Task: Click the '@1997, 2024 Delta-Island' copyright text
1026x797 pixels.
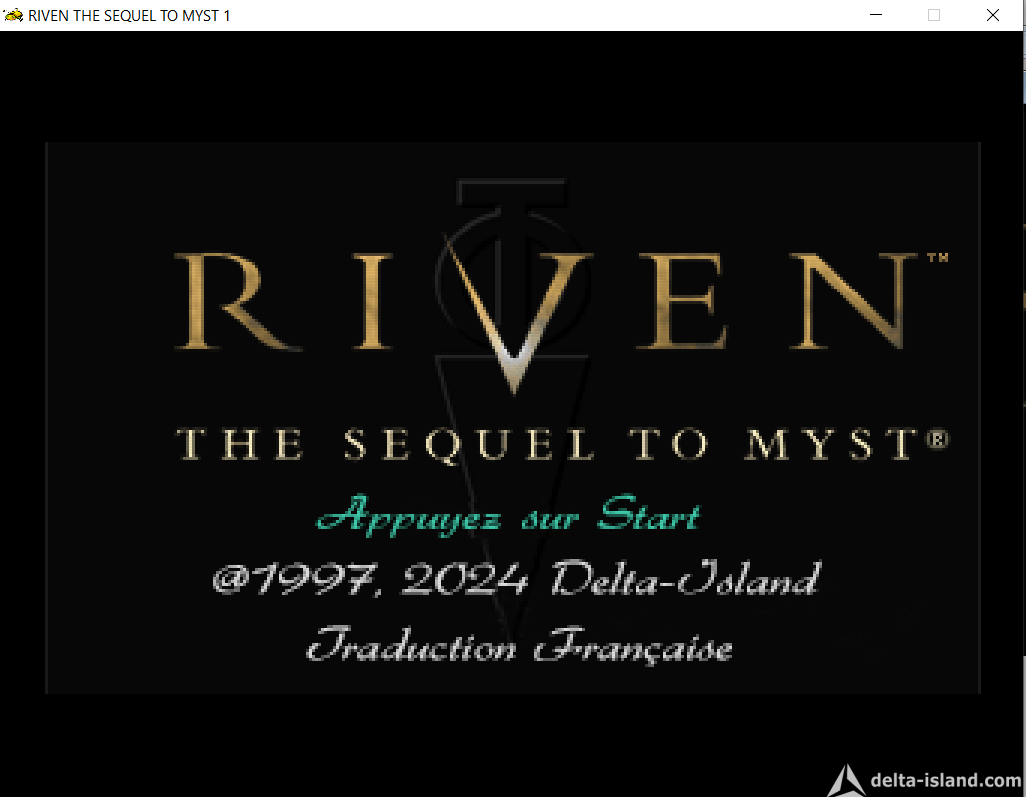Action: coord(517,578)
